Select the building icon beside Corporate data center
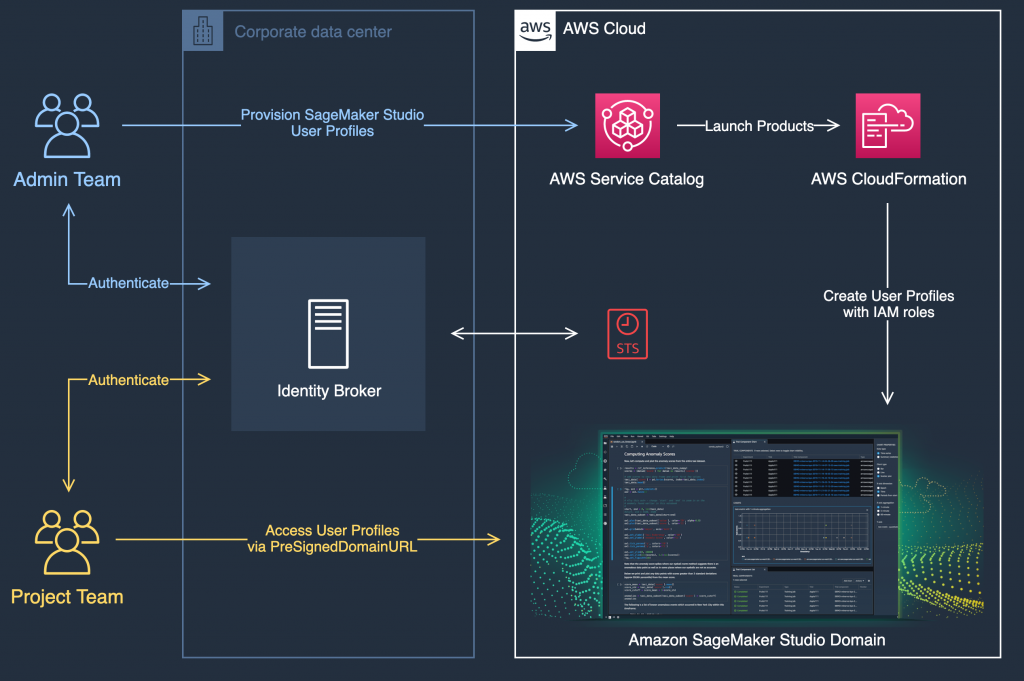Image resolution: width=1024 pixels, height=681 pixels. click(203, 31)
